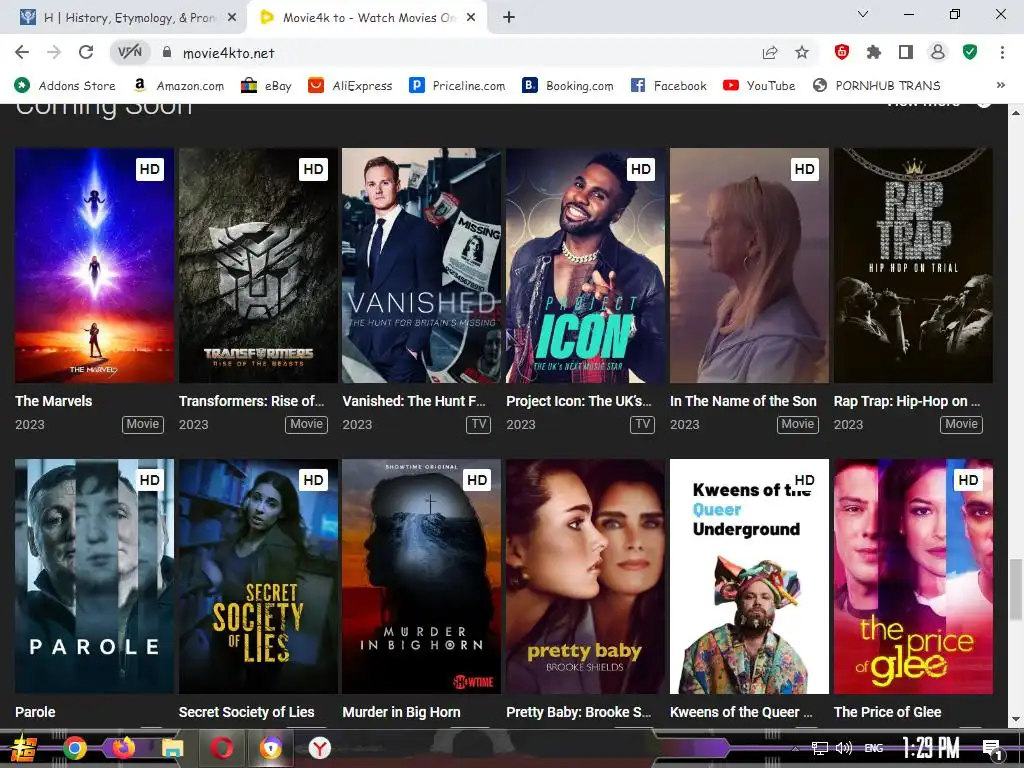Screen dimensions: 1024x768
Task: Open the Kweens of the Queer Underground poster
Action: (750, 576)
